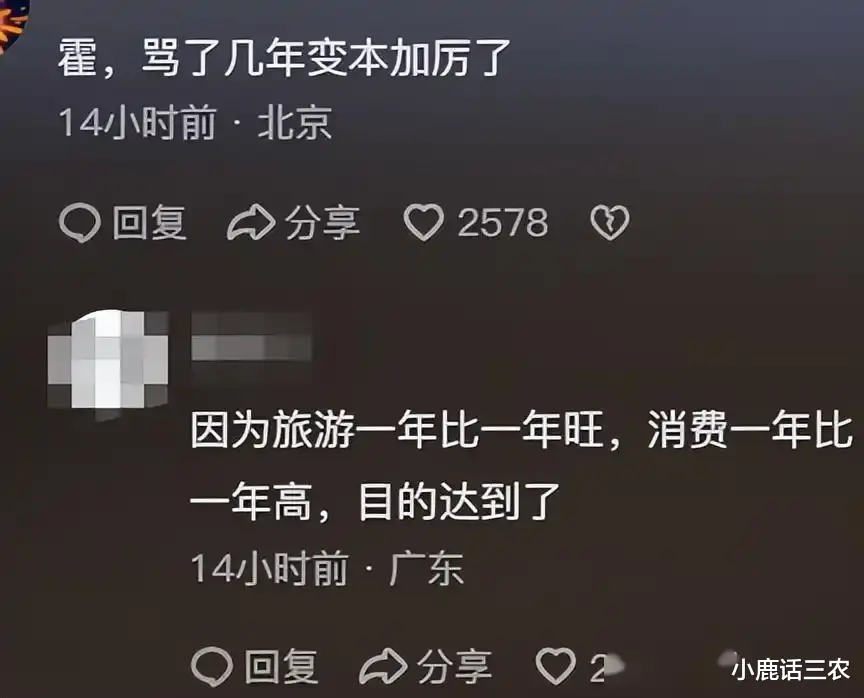Screen dimensions: 864x698
Task: Click the 14小时前 · 广东 timestamp
Action: point(327,568)
